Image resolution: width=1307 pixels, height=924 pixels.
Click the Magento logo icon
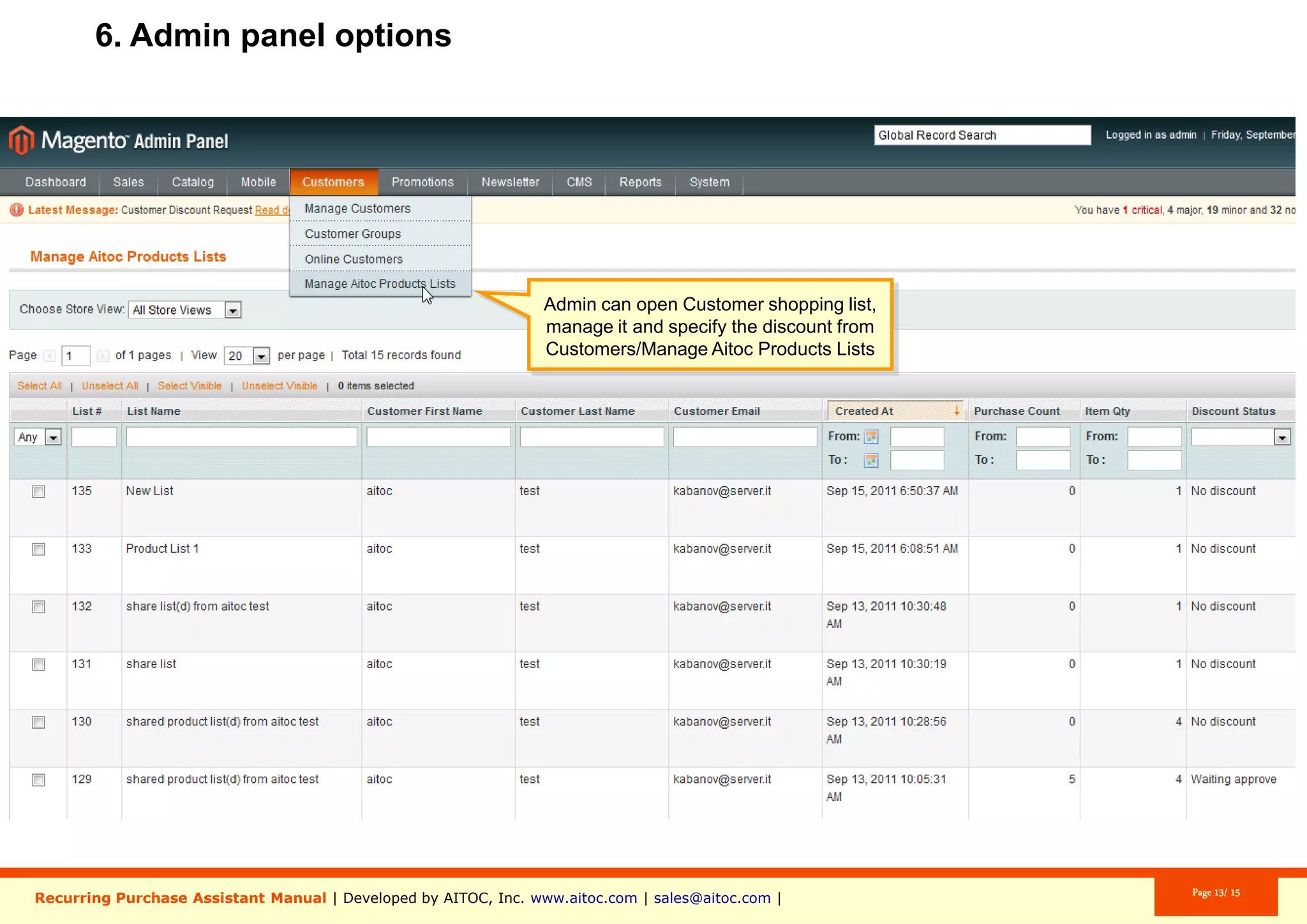[x=22, y=140]
